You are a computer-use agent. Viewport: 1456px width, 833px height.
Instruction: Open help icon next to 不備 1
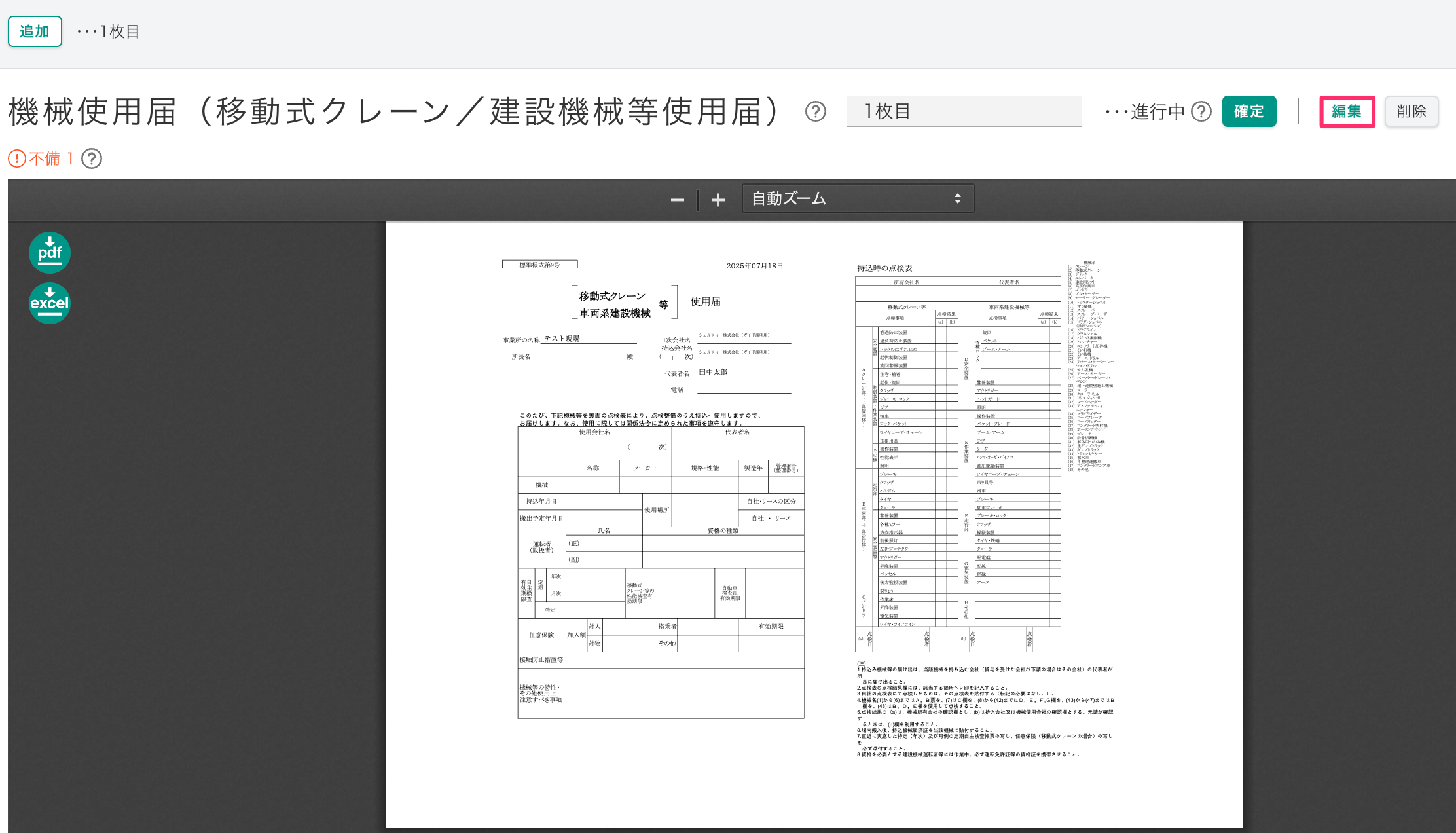[92, 158]
